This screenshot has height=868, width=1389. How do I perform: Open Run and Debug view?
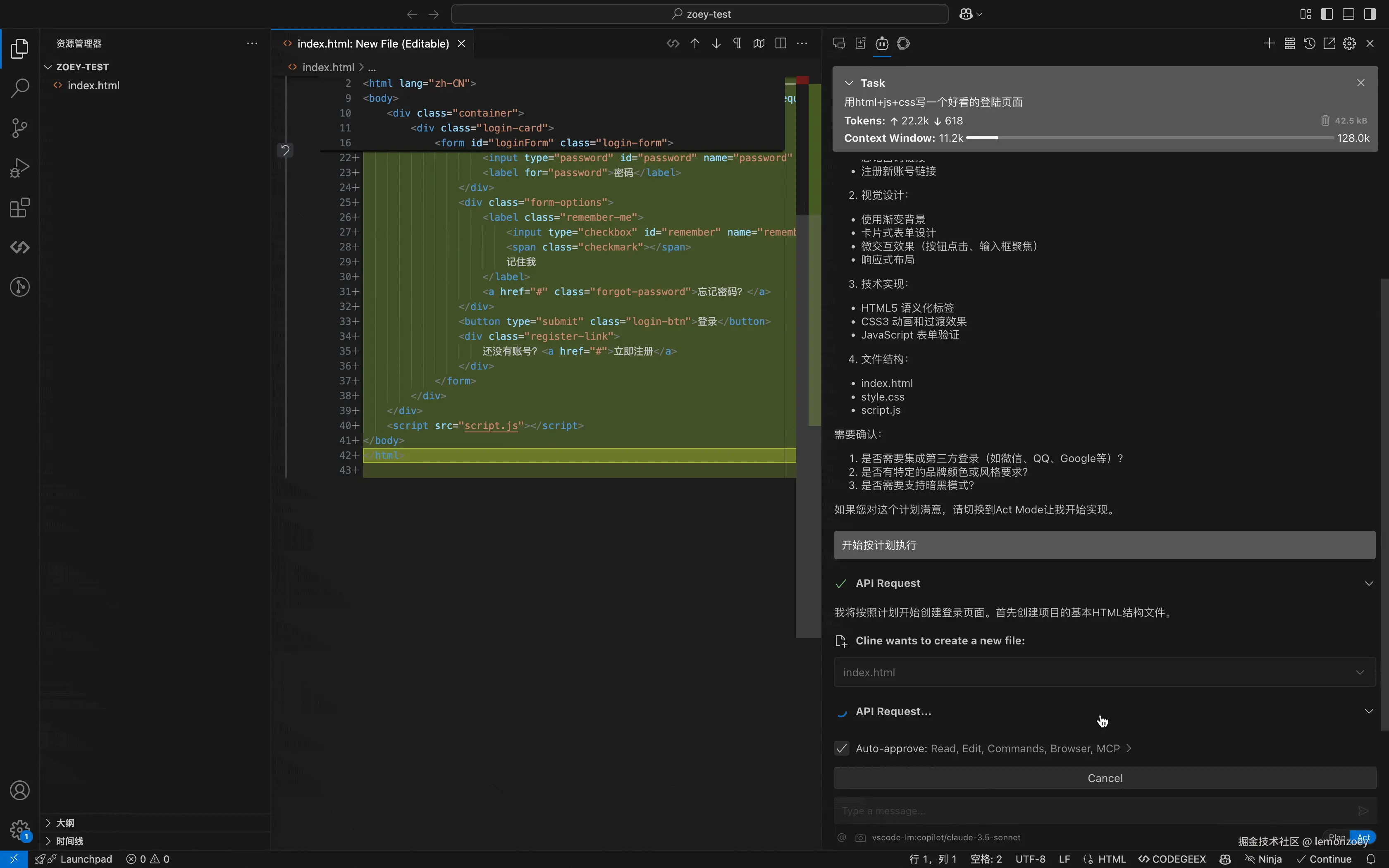tap(19, 168)
